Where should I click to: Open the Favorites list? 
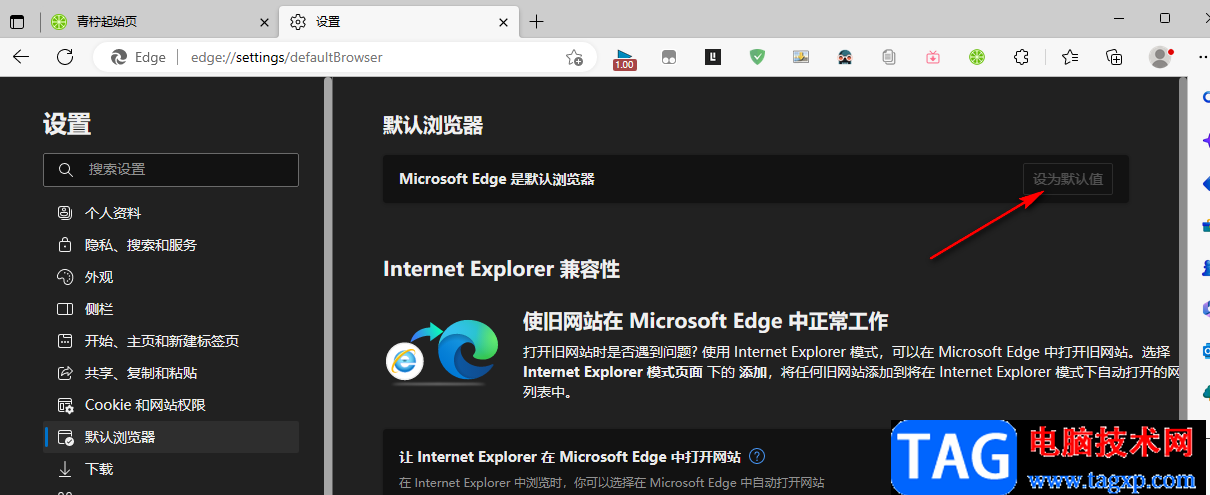click(x=1070, y=58)
